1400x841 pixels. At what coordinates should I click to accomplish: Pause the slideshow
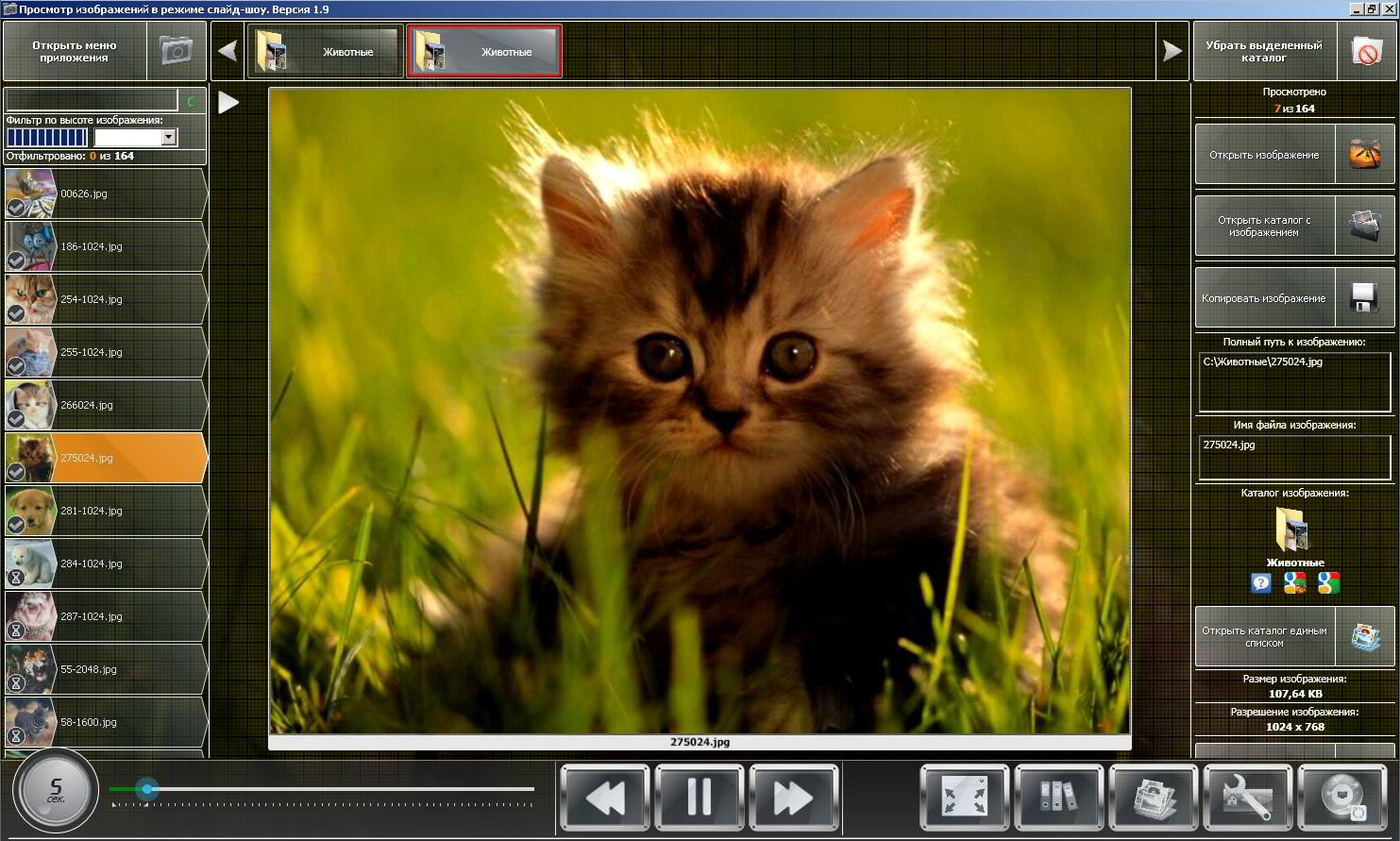700,798
